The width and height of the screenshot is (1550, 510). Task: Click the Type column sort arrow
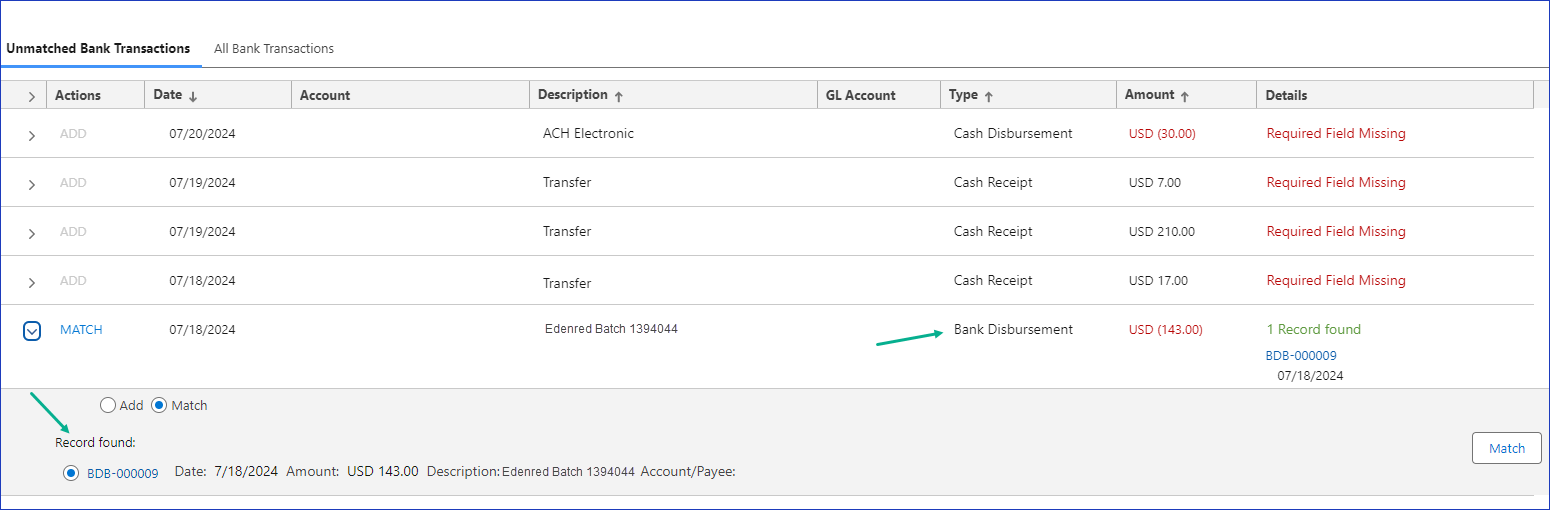[989, 96]
